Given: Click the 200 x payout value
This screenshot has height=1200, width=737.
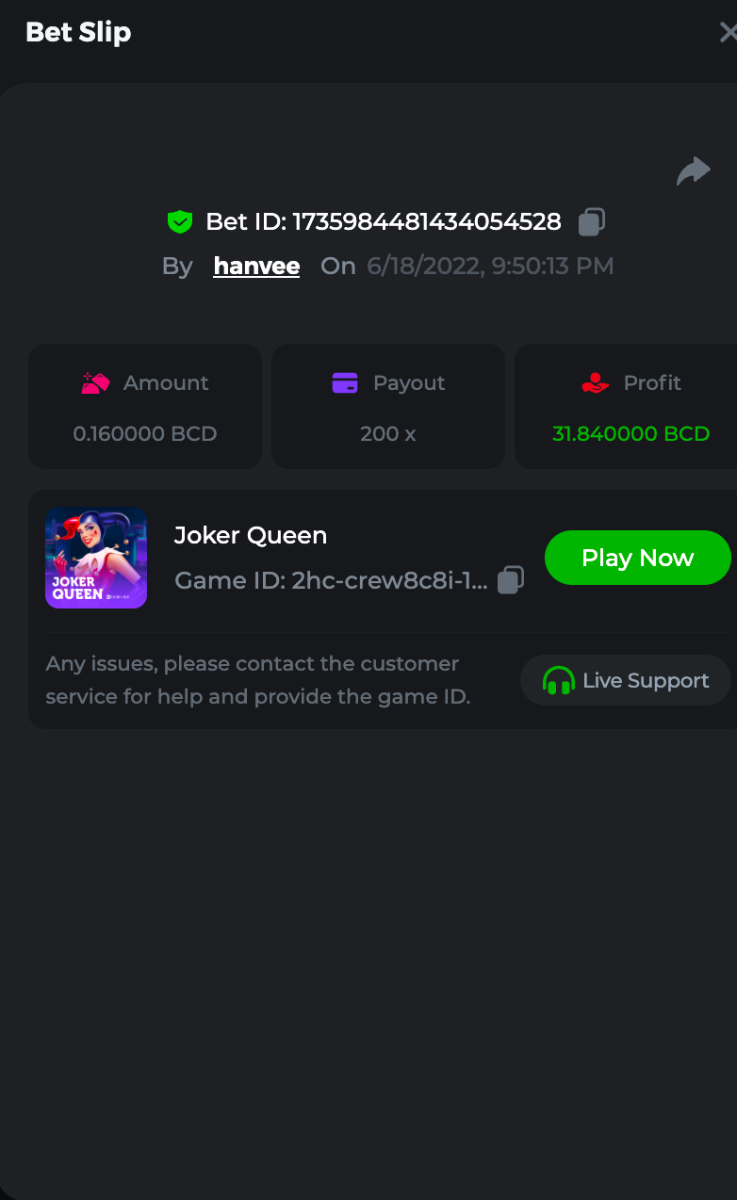Looking at the screenshot, I should [x=388, y=434].
